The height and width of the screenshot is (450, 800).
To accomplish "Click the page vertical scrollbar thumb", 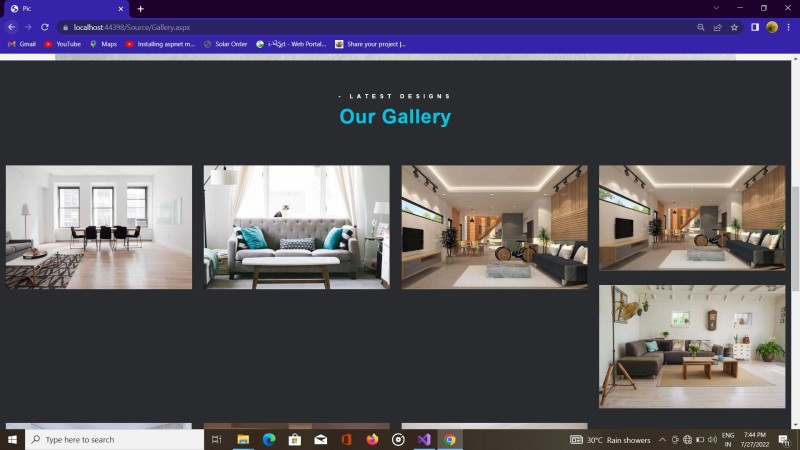I will (x=795, y=239).
